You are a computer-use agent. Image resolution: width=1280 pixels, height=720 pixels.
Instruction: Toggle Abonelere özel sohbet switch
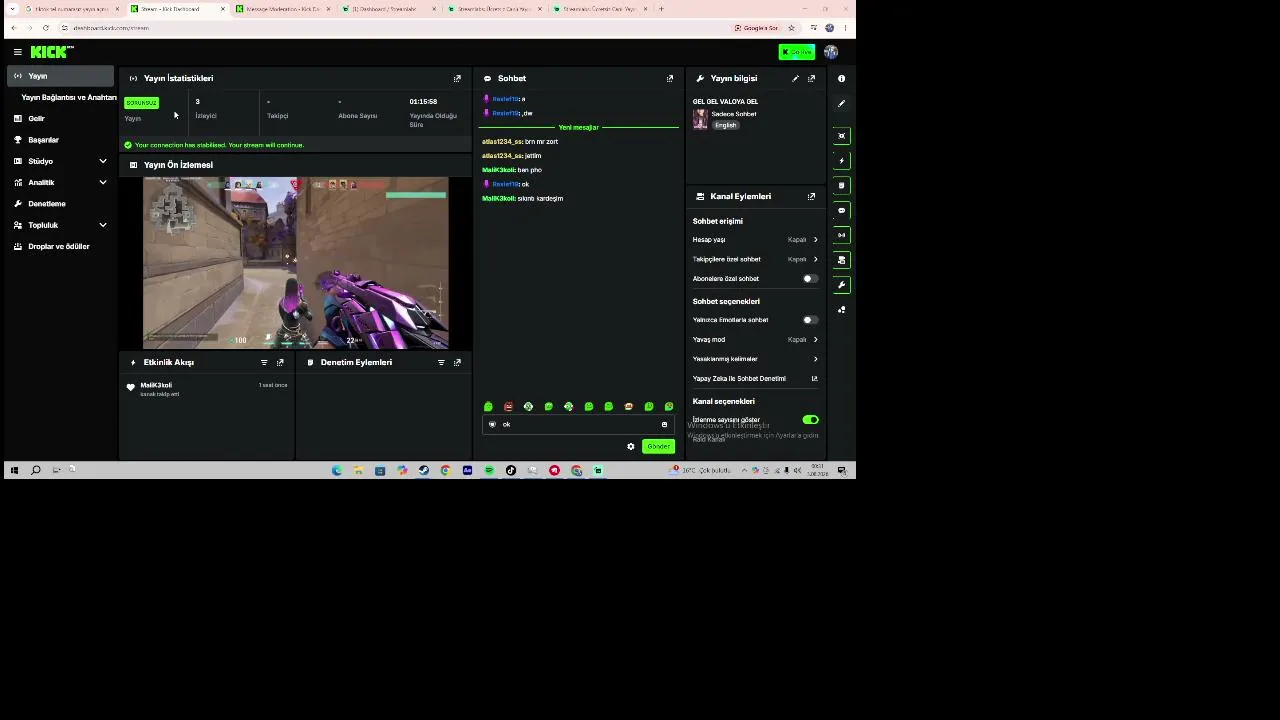[x=810, y=278]
